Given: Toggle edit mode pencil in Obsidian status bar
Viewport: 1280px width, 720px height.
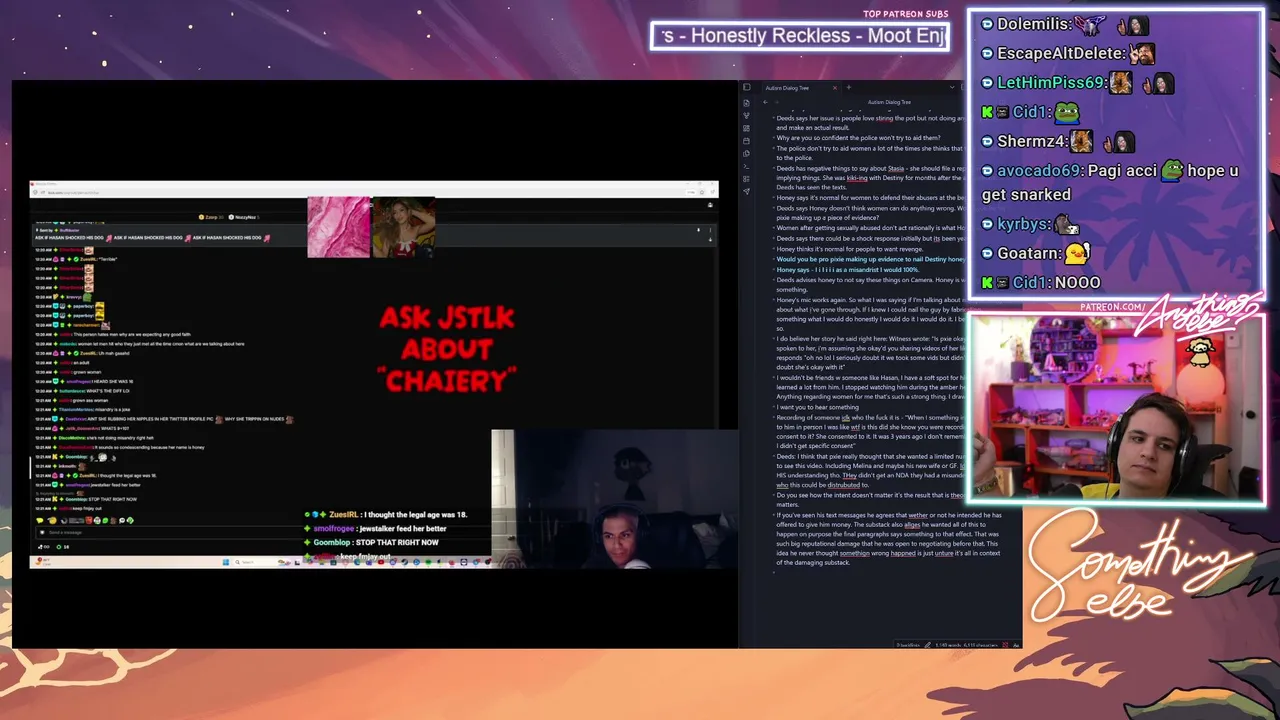Looking at the screenshot, I should tap(927, 645).
